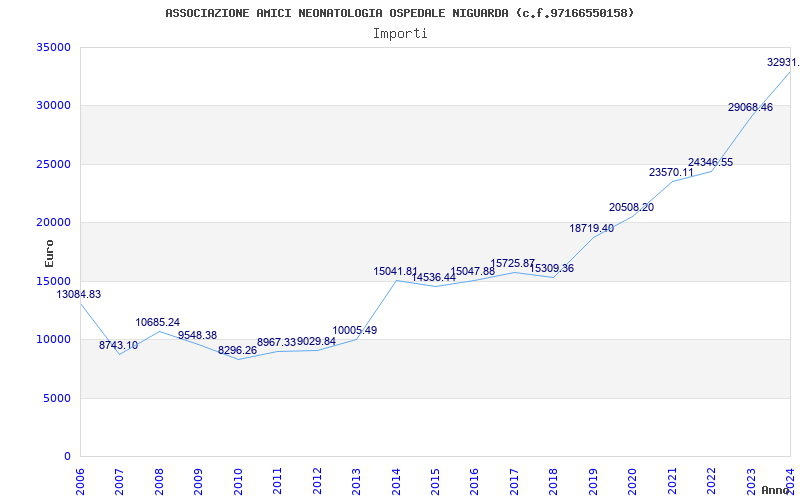Image resolution: width=800 pixels, height=500 pixels.
Task: Click the 35000 y-axis label
Action: pos(53,47)
